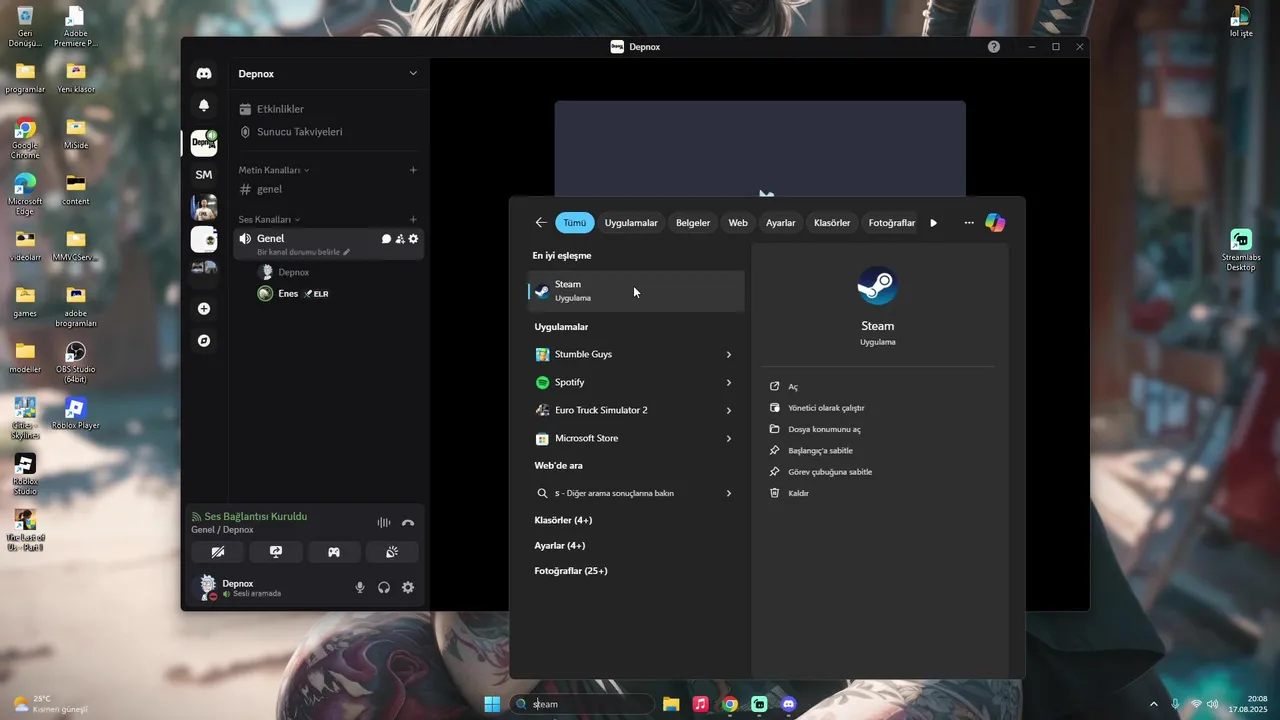1280x720 pixels.
Task: Switch to Uygulamalar search tab
Action: (x=631, y=223)
